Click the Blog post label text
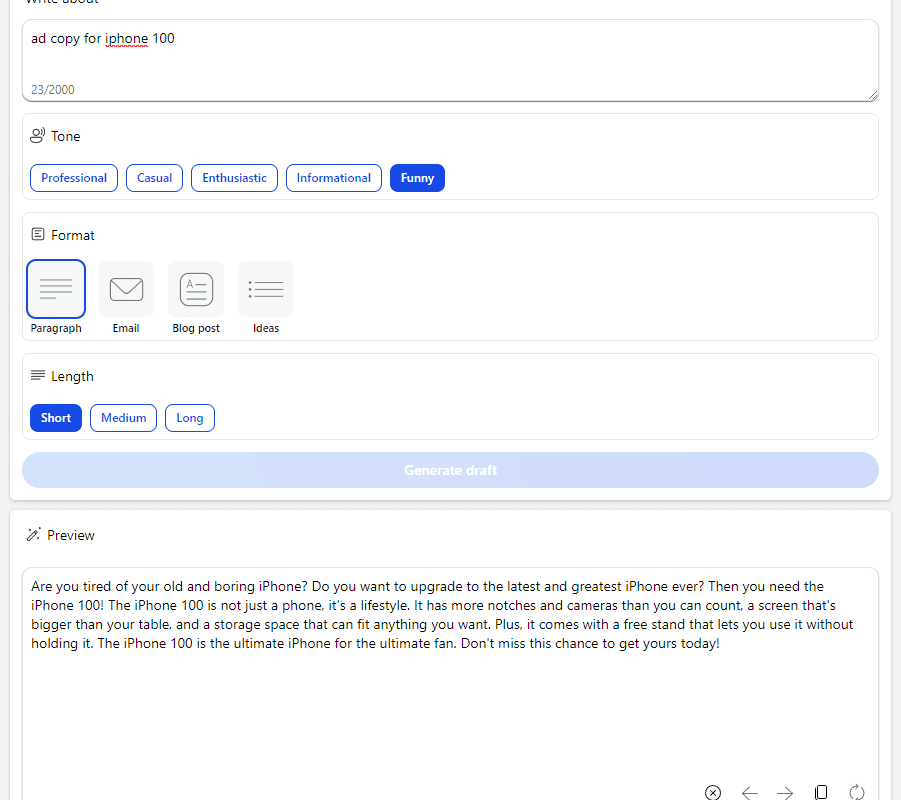Screen dimensions: 901x800 pyautogui.click(x=196, y=328)
